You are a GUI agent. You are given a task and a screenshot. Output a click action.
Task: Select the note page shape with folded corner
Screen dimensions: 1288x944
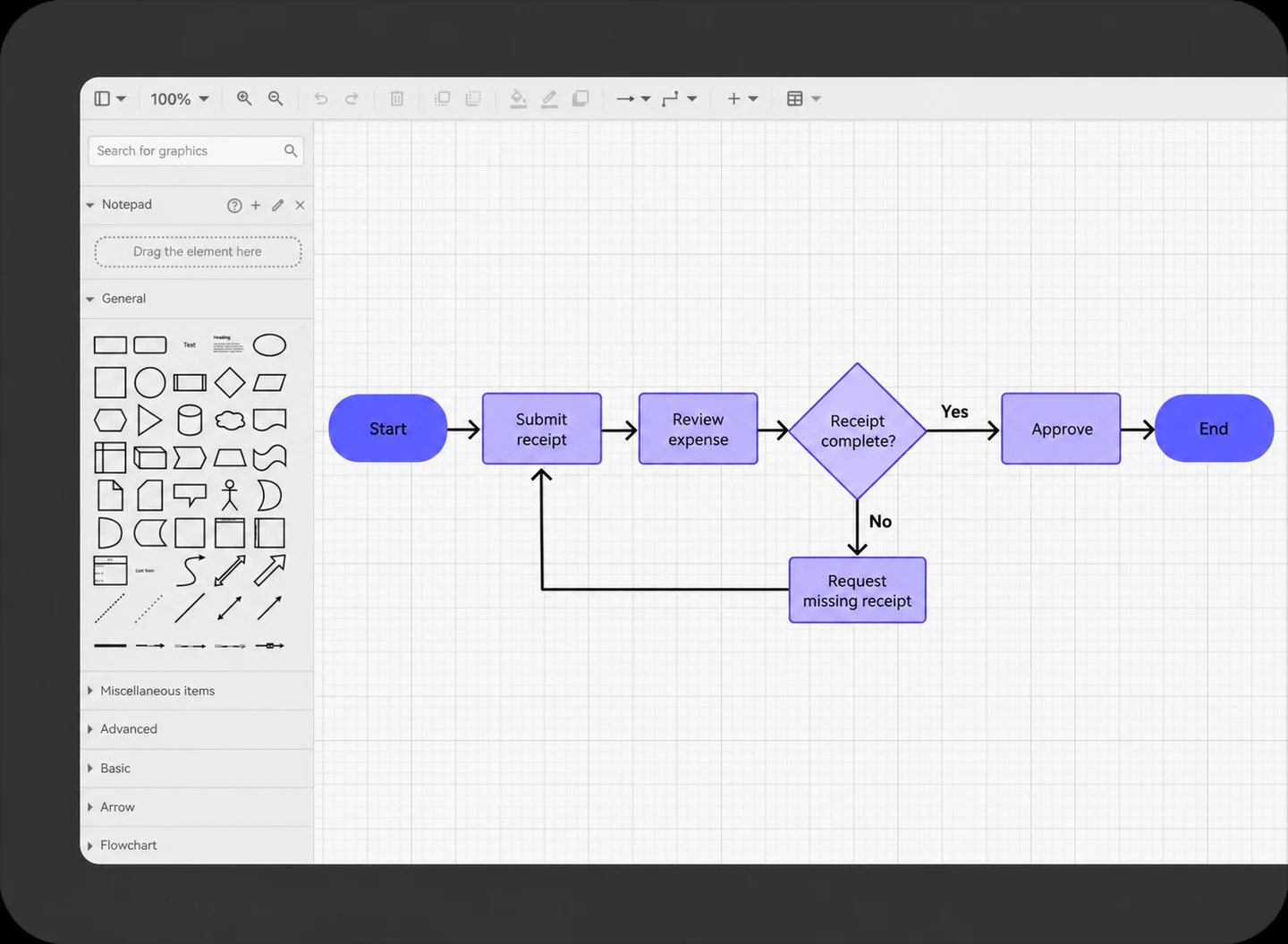click(x=110, y=495)
